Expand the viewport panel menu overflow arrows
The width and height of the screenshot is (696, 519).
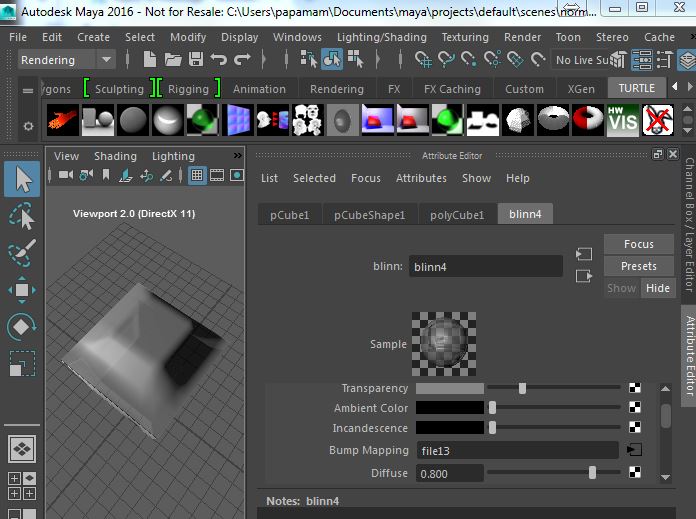click(x=237, y=156)
